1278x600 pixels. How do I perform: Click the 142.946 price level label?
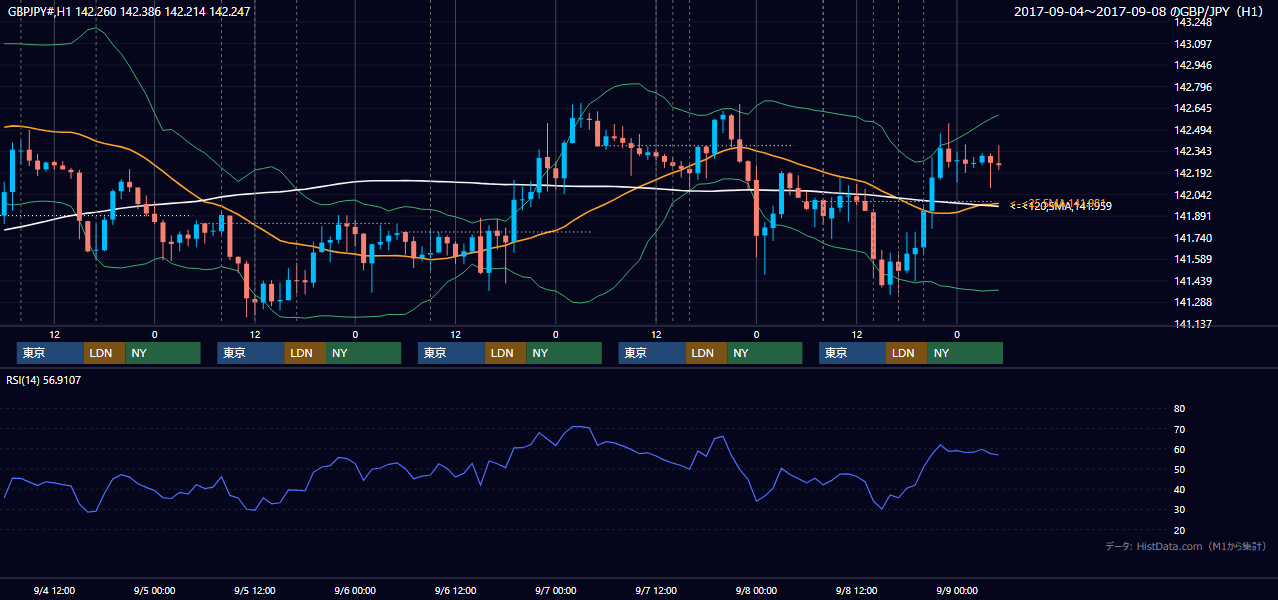1194,65
